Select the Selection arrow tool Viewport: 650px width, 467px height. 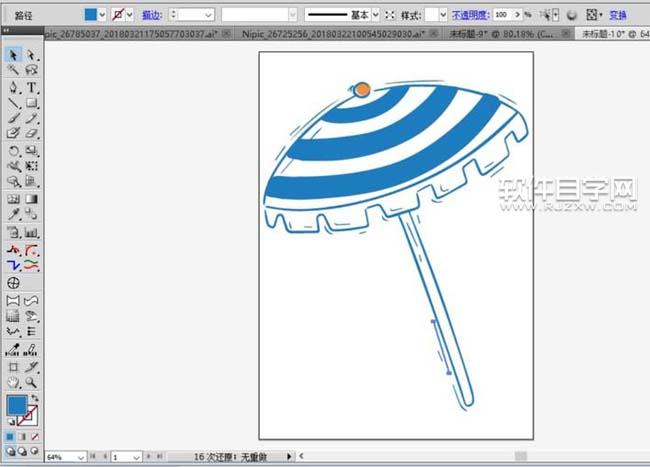[14, 55]
